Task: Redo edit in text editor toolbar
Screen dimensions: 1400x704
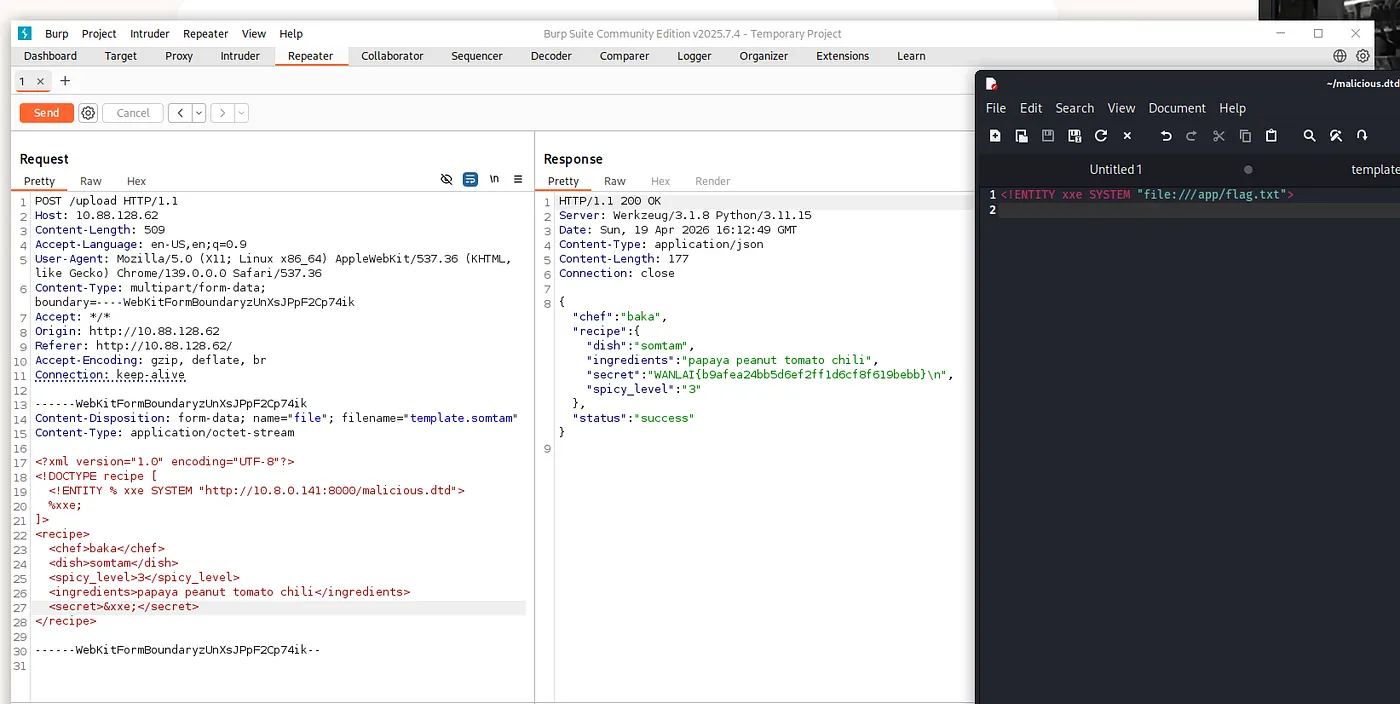Action: 1191,136
